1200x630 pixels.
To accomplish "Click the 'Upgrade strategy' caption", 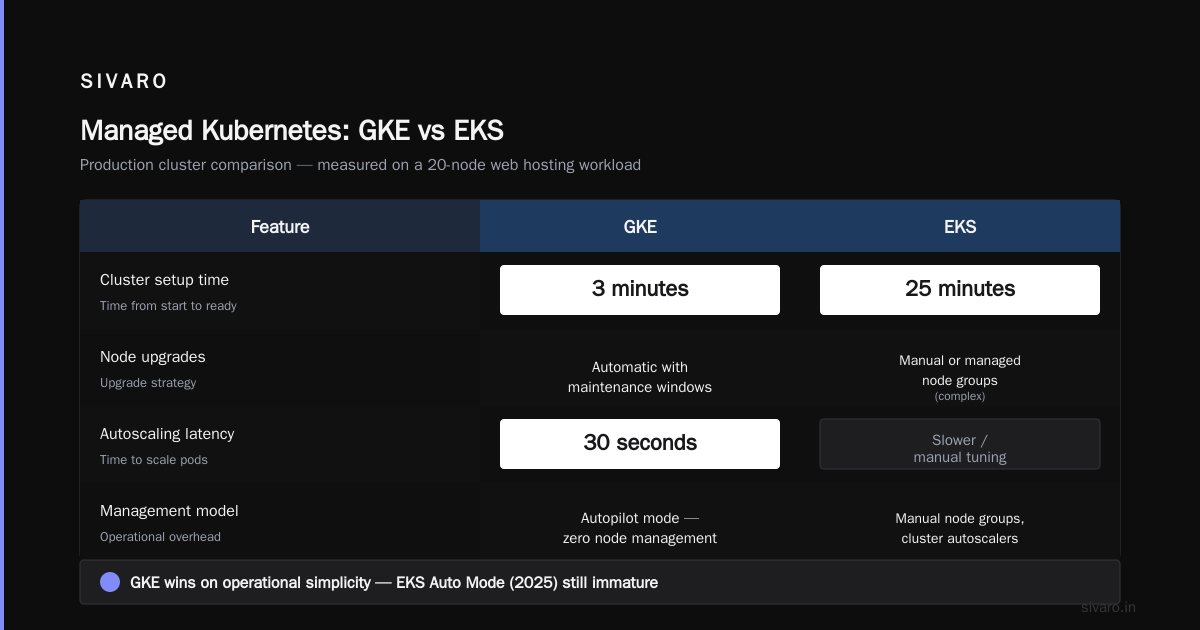I will click(x=148, y=383).
